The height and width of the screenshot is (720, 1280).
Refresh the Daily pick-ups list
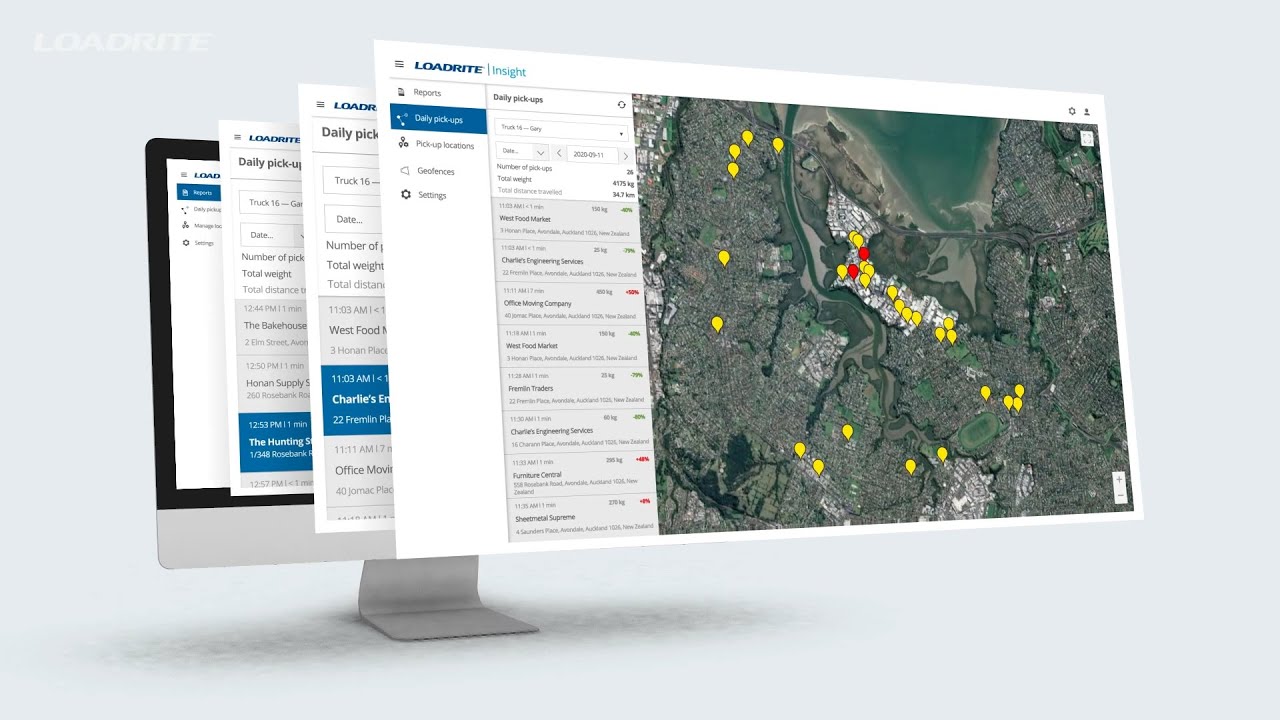621,104
